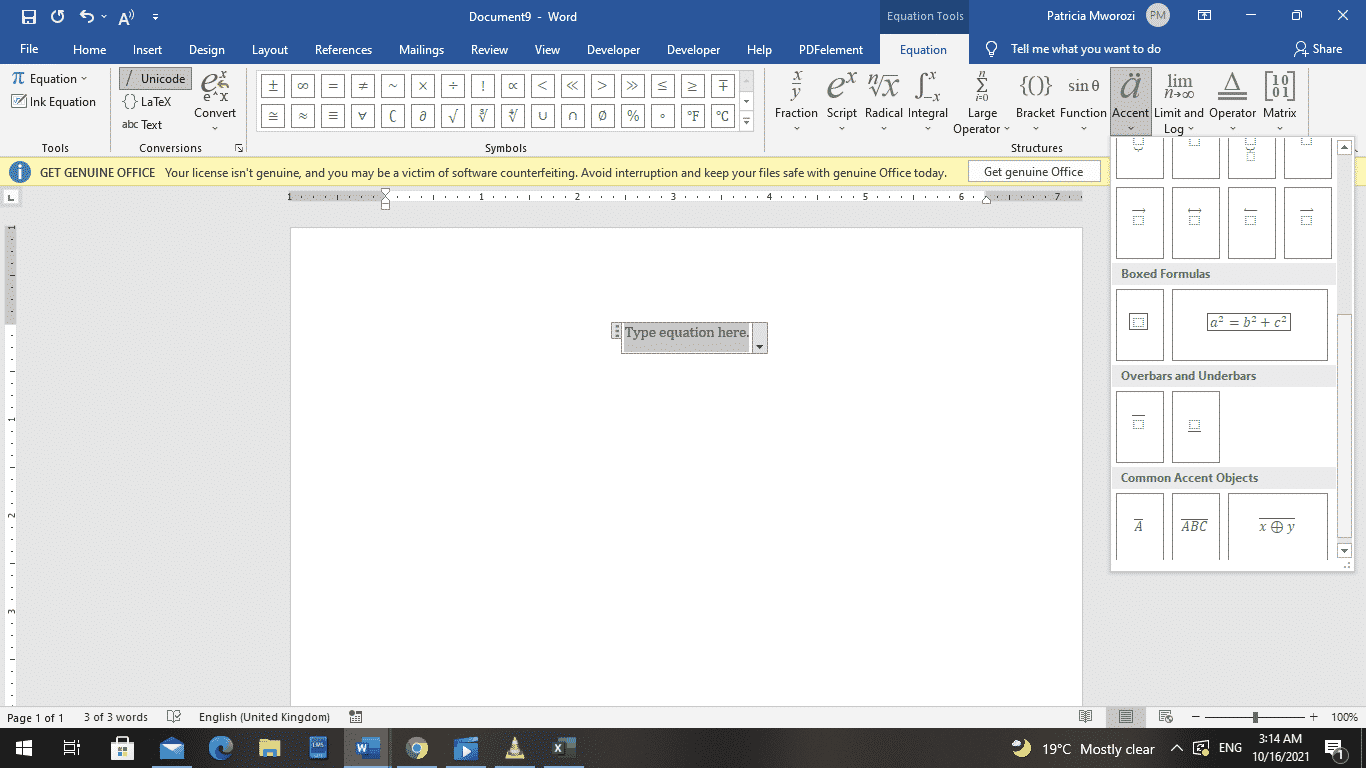Insert the division sign symbol
This screenshot has width=1366, height=768.
(453, 86)
